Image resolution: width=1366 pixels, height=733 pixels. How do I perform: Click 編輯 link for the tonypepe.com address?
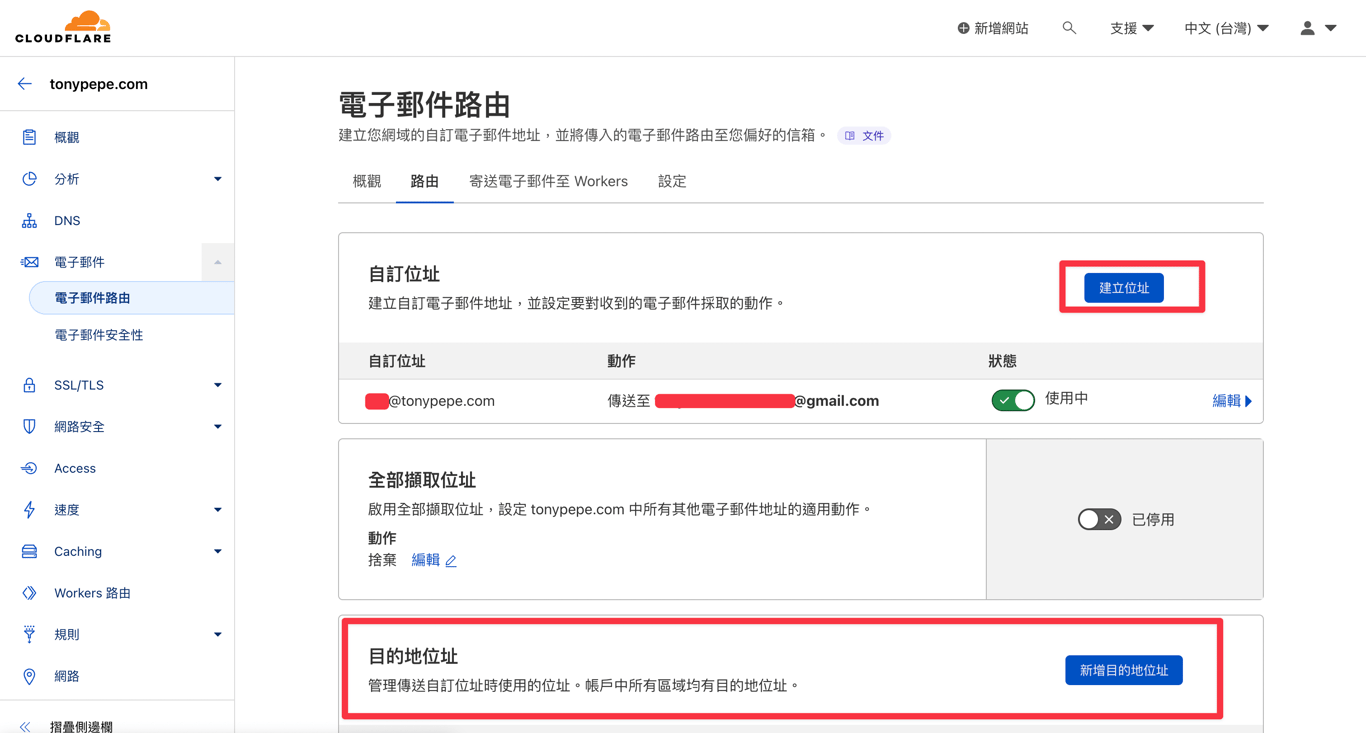(1232, 401)
